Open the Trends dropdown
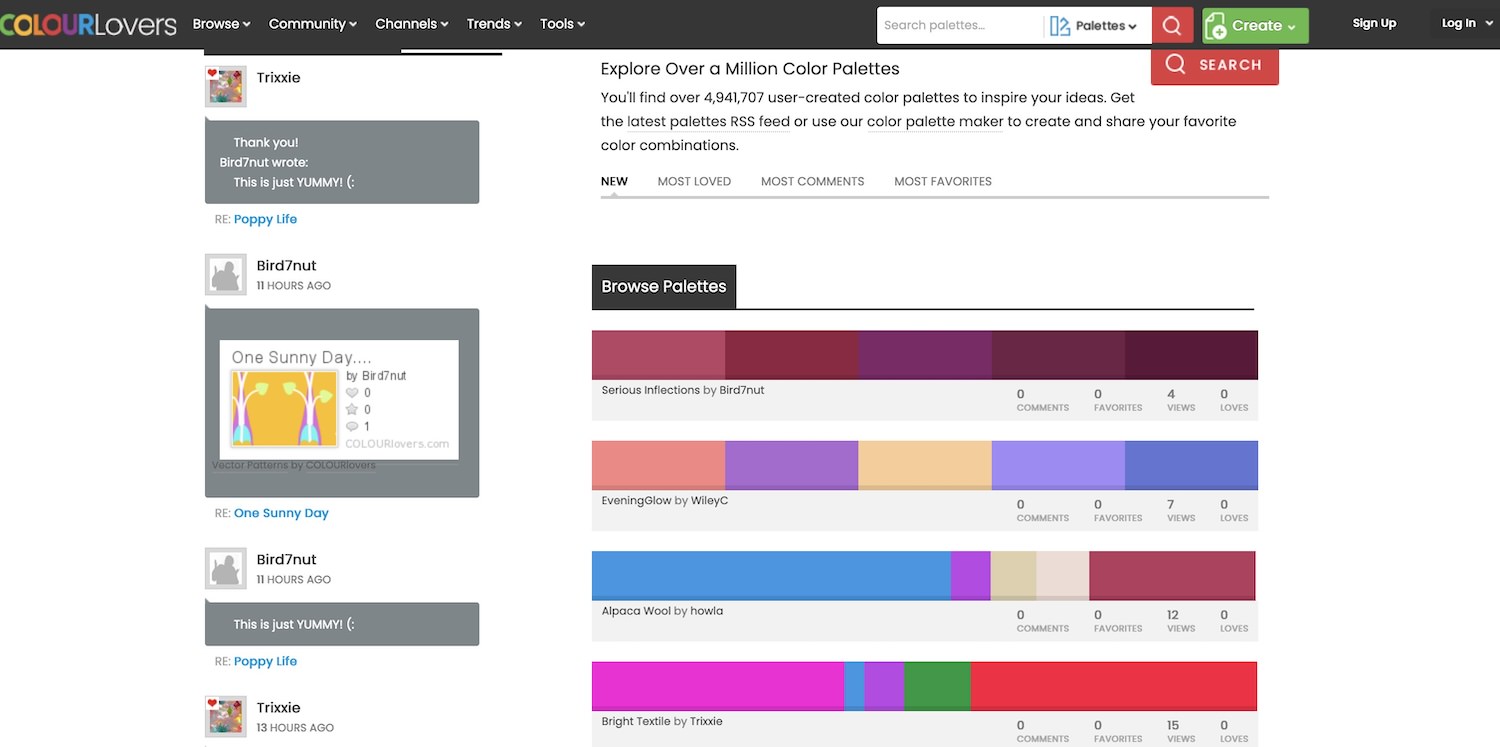Screen dimensions: 1500x747 494,24
